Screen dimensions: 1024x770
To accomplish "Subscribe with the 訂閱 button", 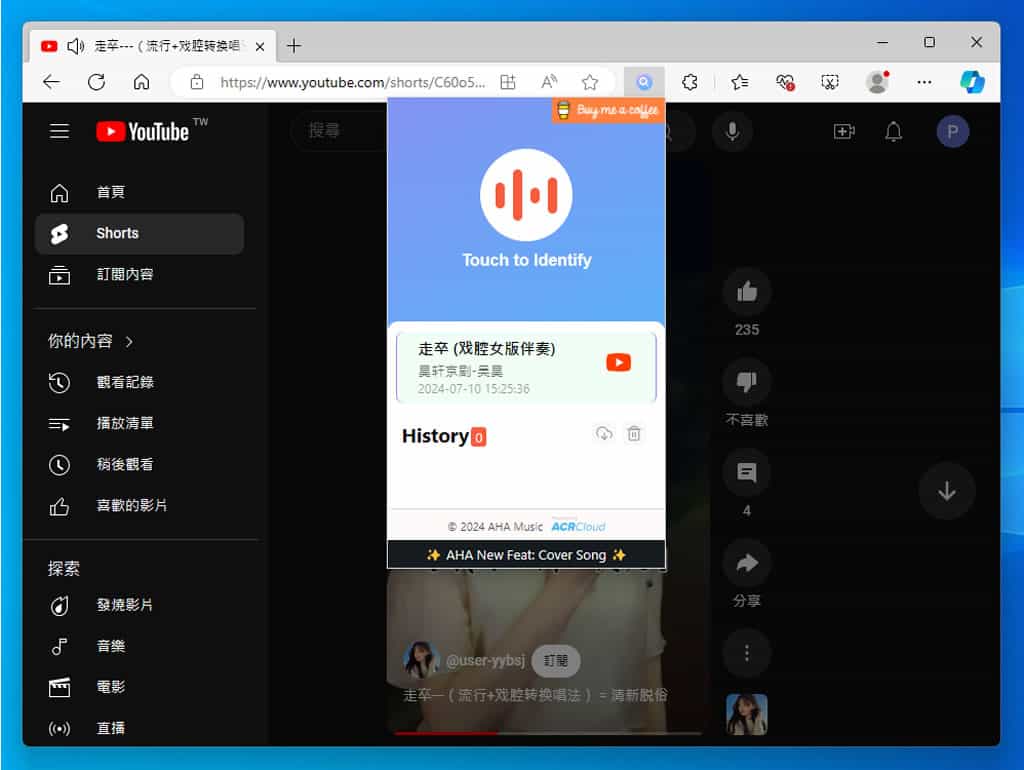I will [x=556, y=660].
